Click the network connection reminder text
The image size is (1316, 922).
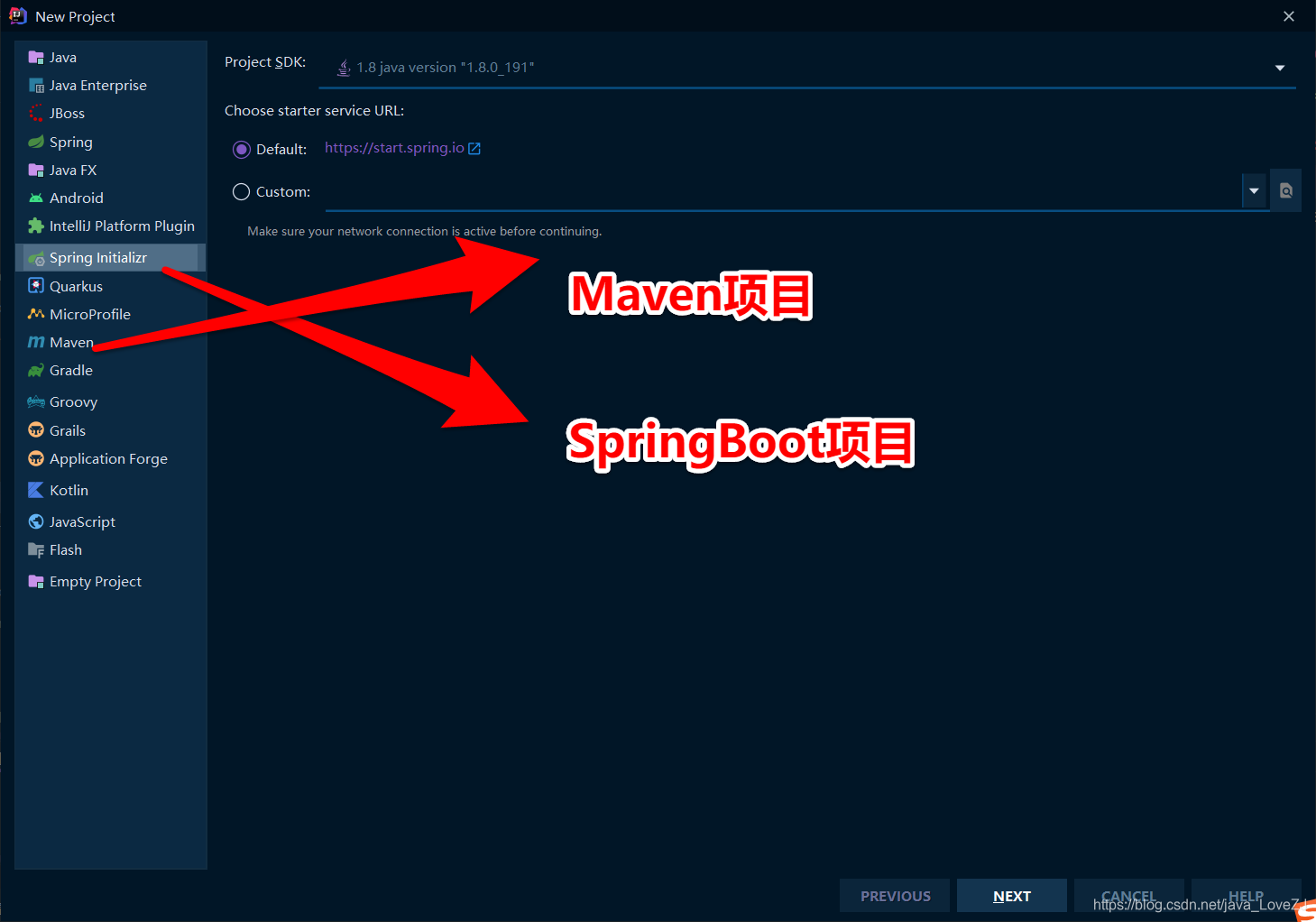424,232
